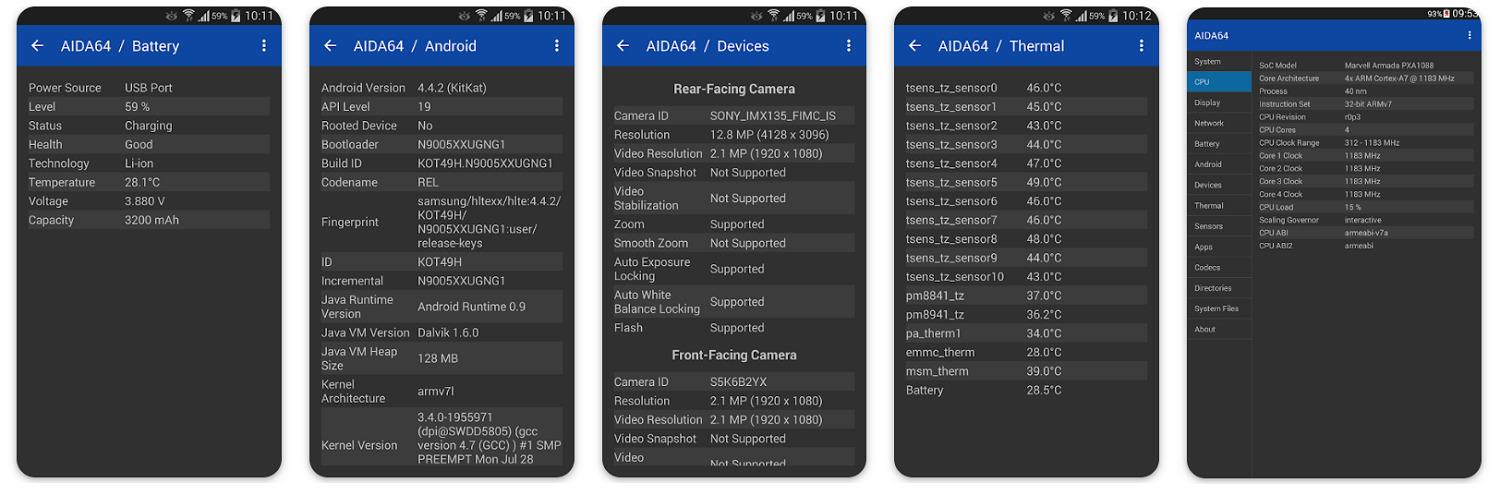Image resolution: width=1500 pixels, height=495 pixels.
Task: Tap Wi-Fi status icon on Battery screen
Action: (x=188, y=16)
